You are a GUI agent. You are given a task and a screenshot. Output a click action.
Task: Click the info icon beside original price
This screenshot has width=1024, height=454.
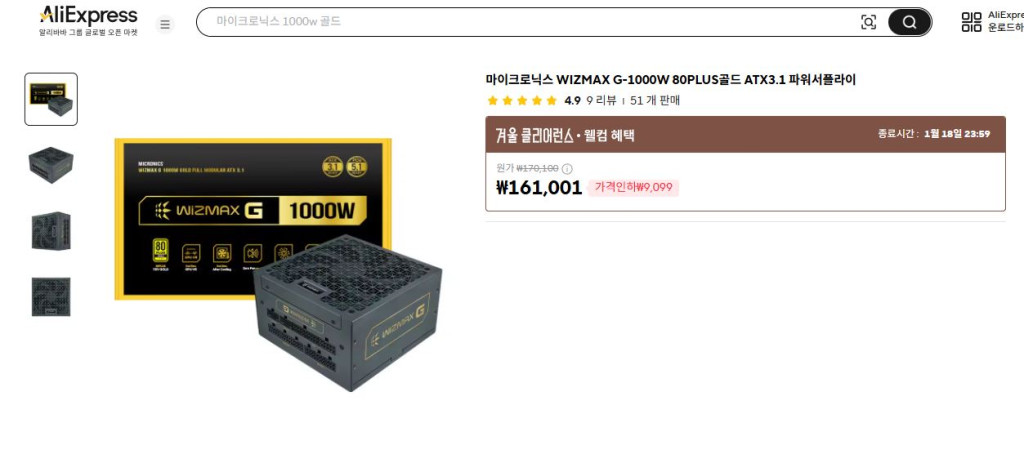pyautogui.click(x=567, y=169)
